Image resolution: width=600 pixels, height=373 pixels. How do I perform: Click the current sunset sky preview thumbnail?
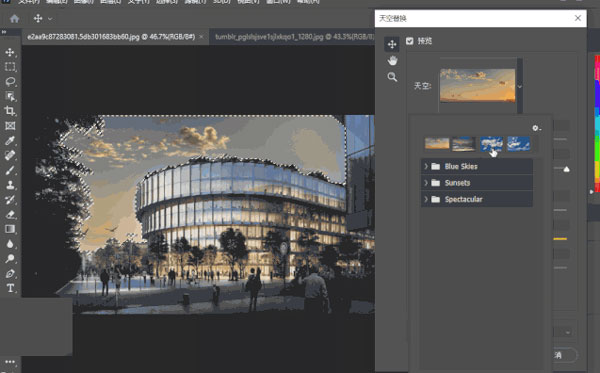477,85
